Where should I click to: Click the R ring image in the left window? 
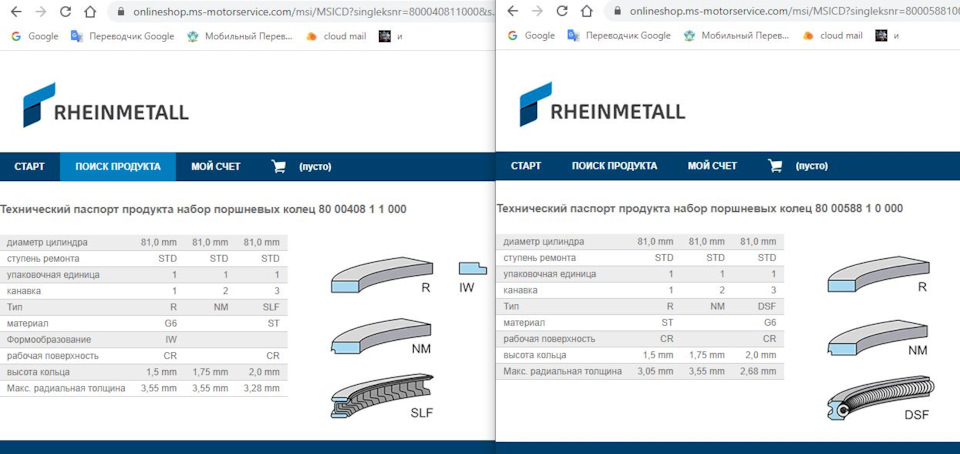(382, 274)
